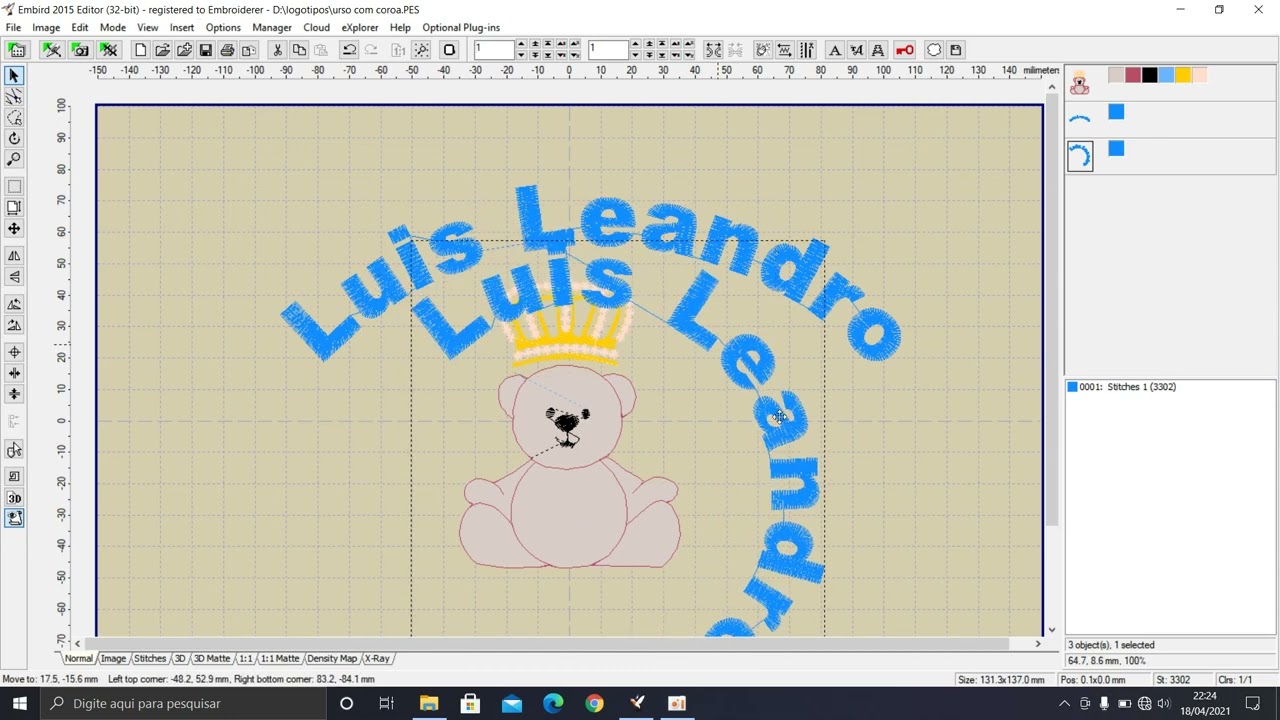Open Google Chrome from taskbar

point(594,703)
